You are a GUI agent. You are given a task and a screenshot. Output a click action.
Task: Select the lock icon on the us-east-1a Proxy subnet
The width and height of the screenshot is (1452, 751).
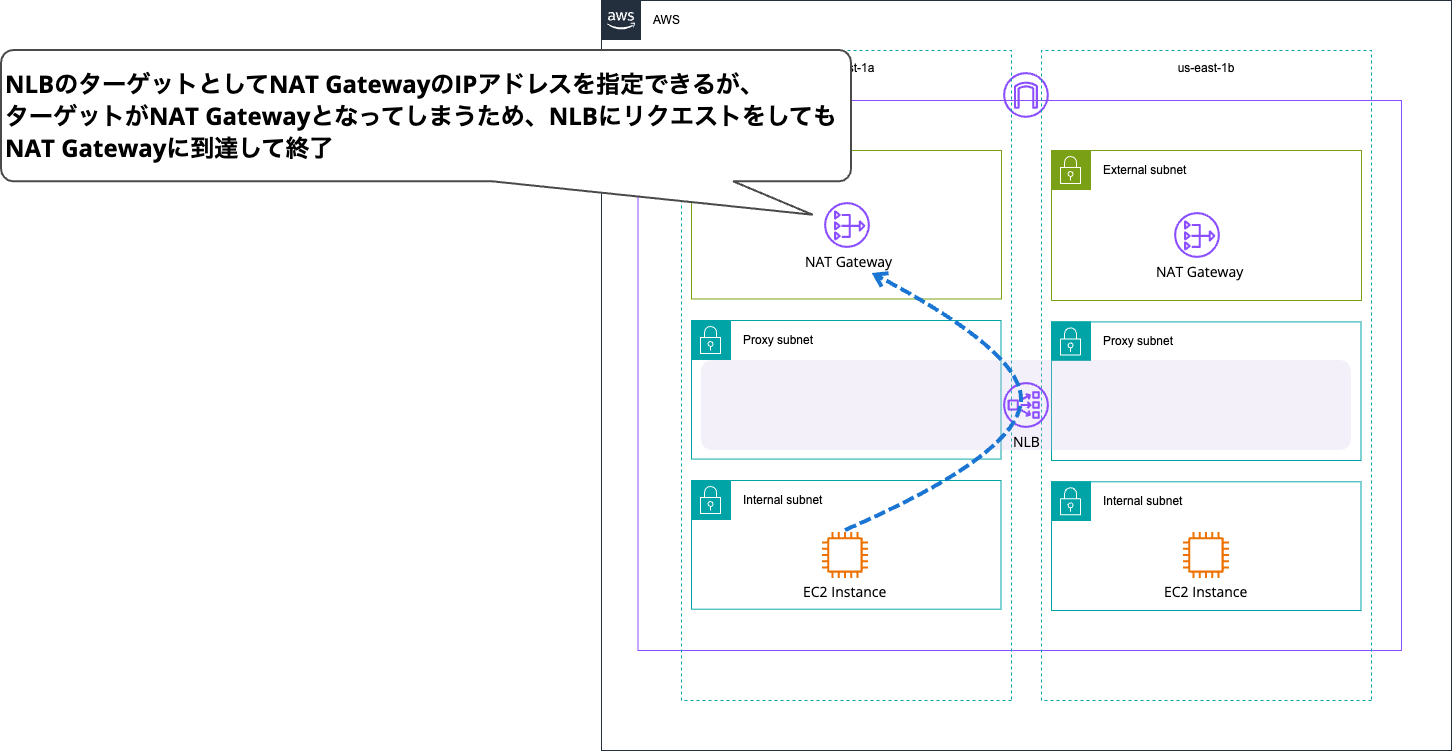[x=710, y=341]
